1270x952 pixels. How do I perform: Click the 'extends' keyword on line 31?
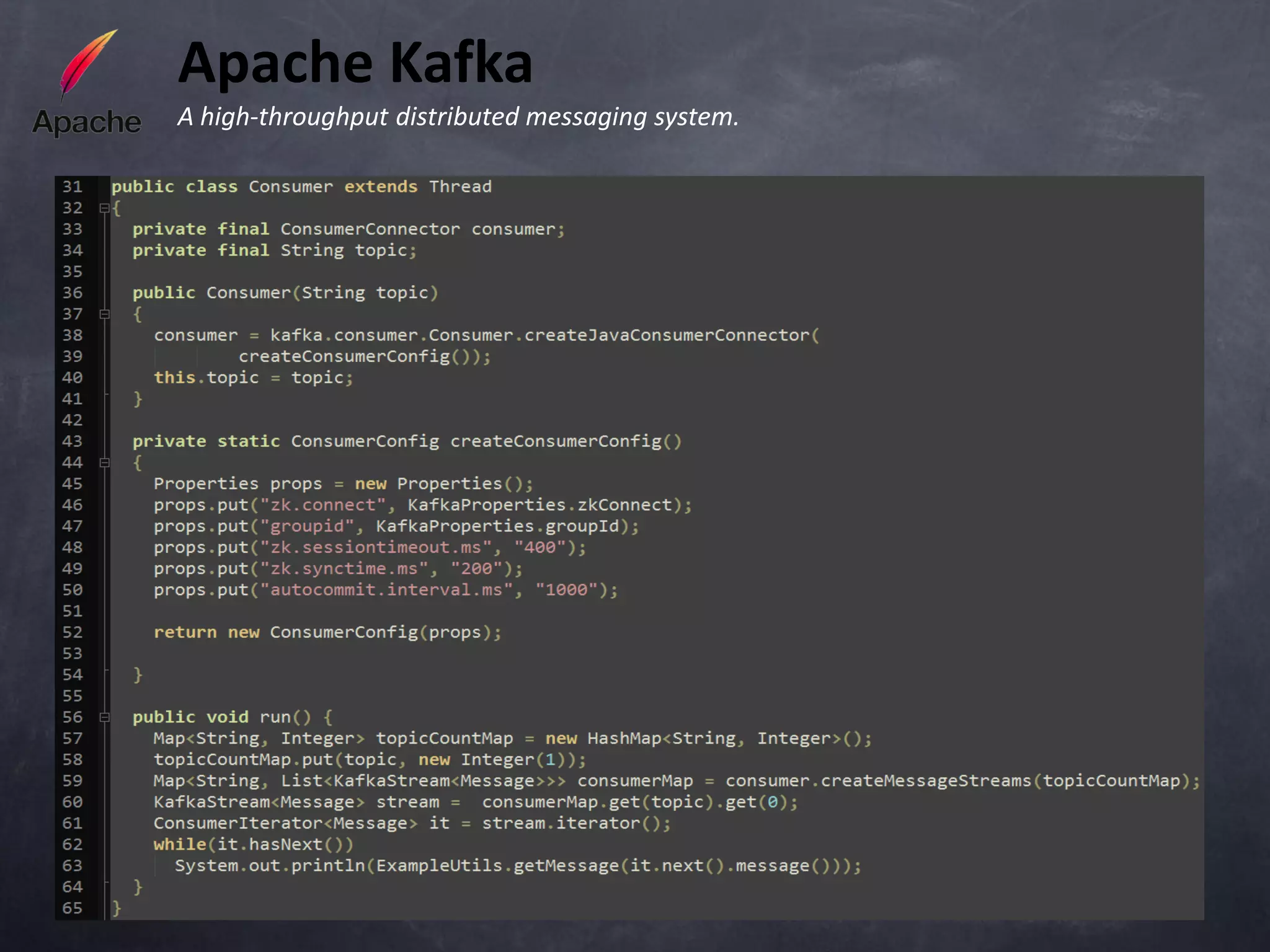click(x=381, y=187)
